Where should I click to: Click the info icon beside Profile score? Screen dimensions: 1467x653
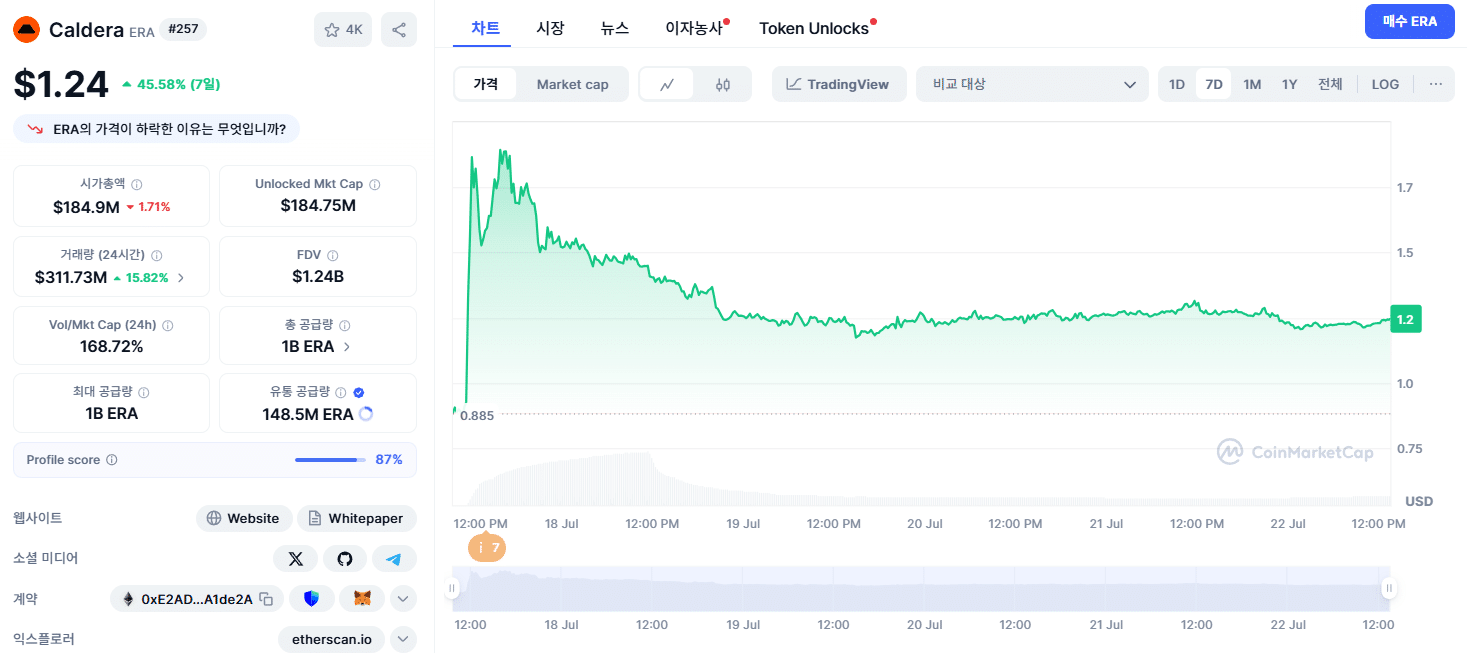tap(112, 460)
